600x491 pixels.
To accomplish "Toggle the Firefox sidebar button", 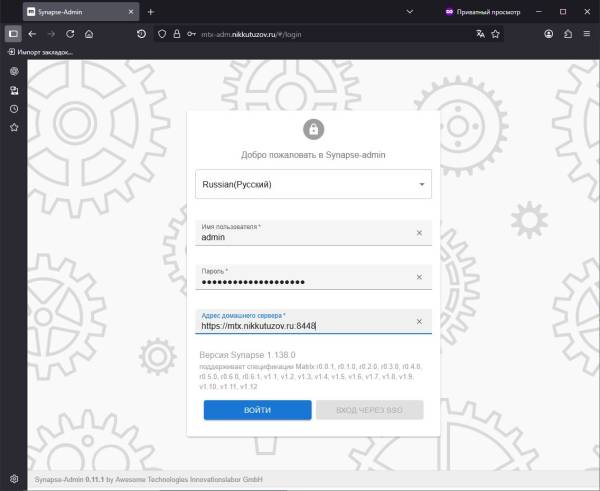I will 13,34.
